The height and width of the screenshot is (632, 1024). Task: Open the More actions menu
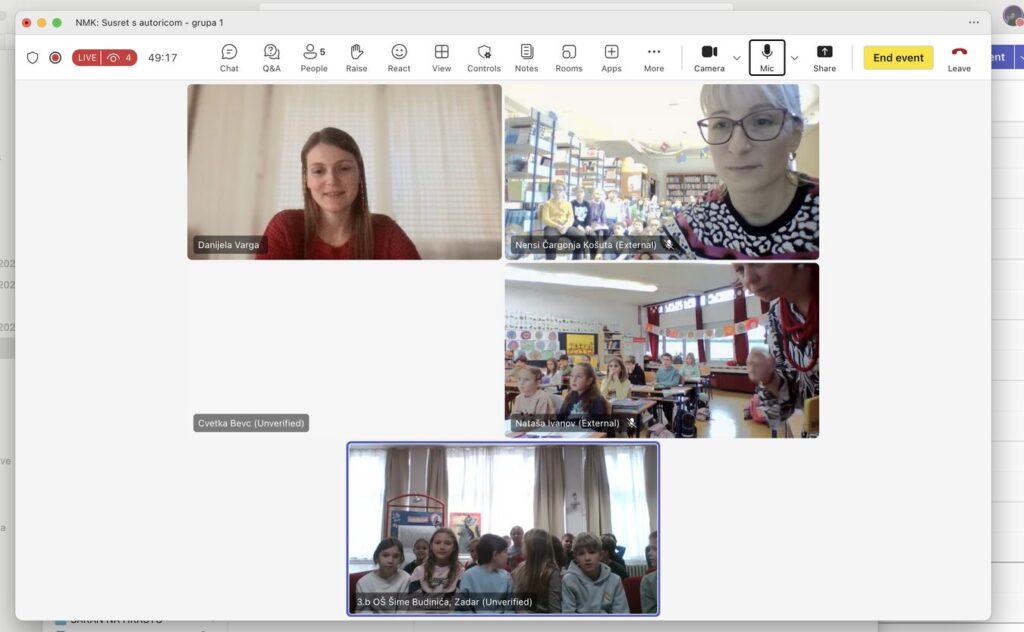(x=654, y=58)
